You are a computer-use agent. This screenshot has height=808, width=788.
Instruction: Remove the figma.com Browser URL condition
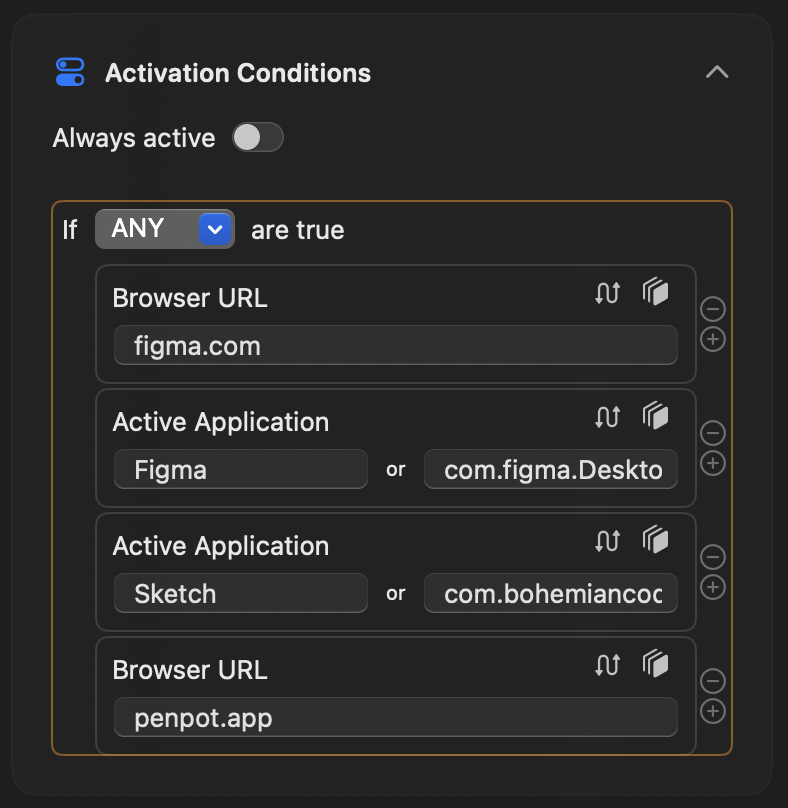click(713, 309)
